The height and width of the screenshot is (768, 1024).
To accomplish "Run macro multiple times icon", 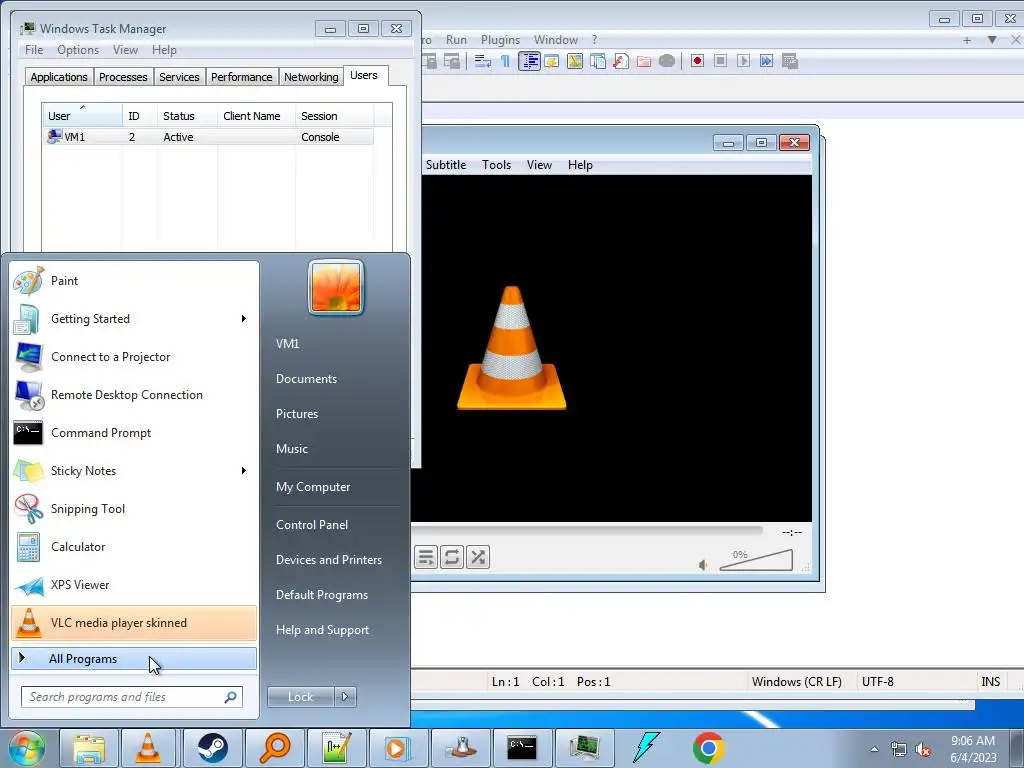I will [766, 61].
